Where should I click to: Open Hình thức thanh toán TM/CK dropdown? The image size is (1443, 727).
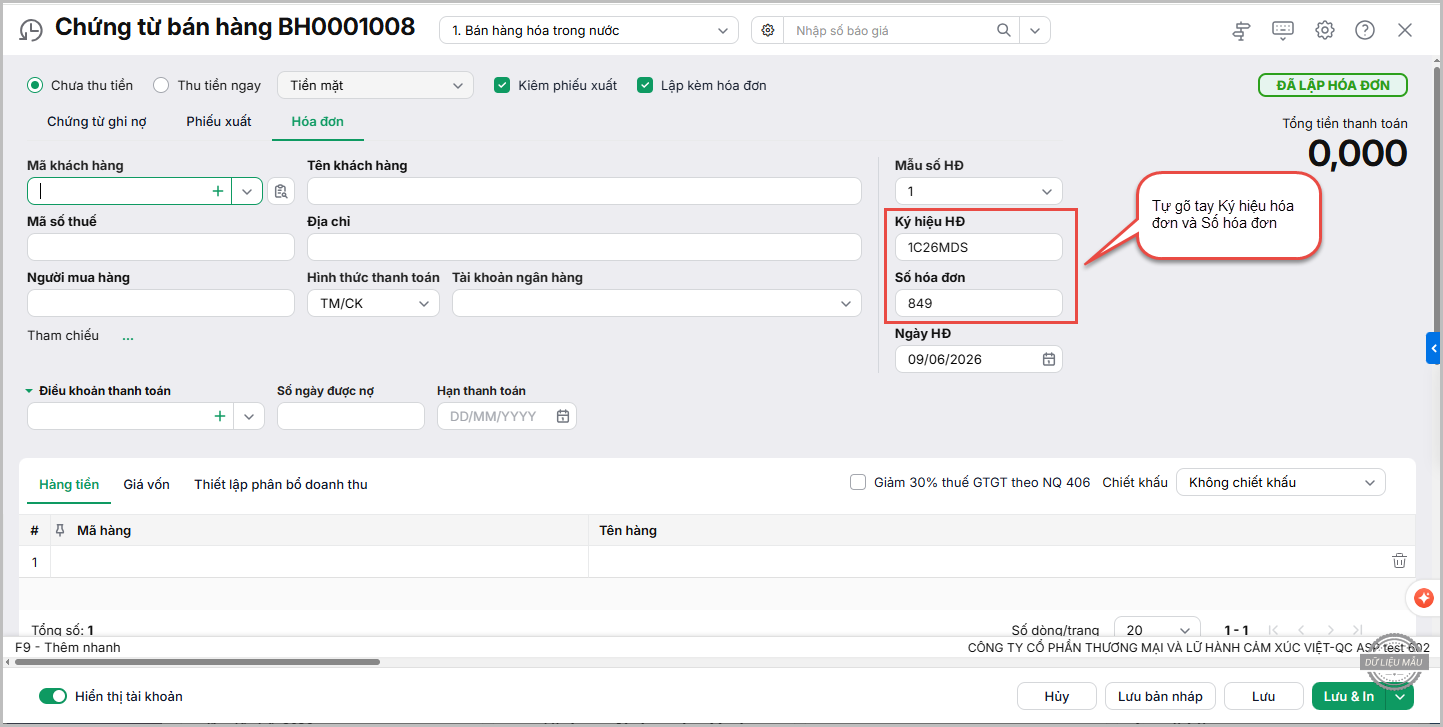coord(373,303)
